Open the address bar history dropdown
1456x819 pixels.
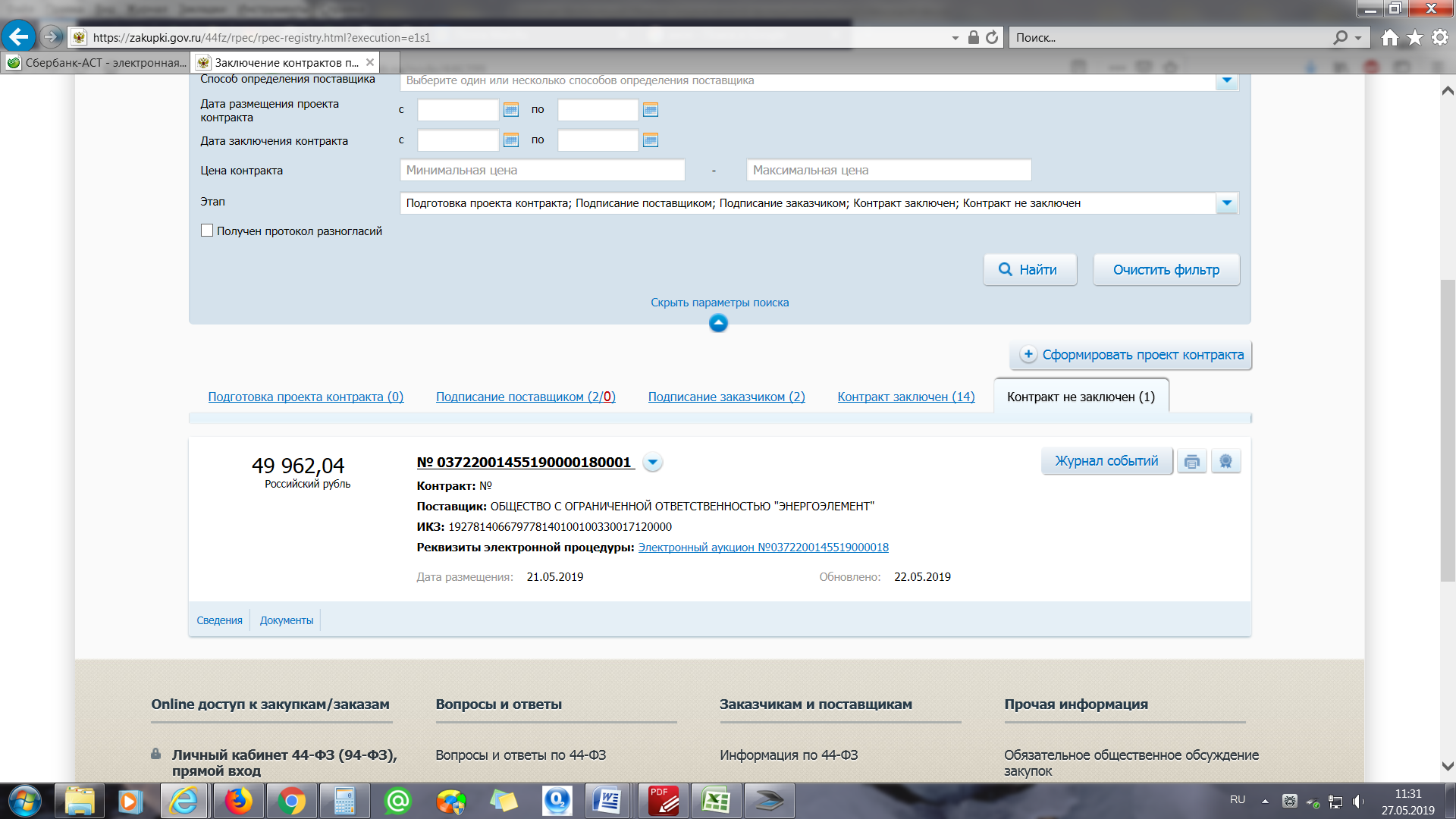(x=955, y=37)
